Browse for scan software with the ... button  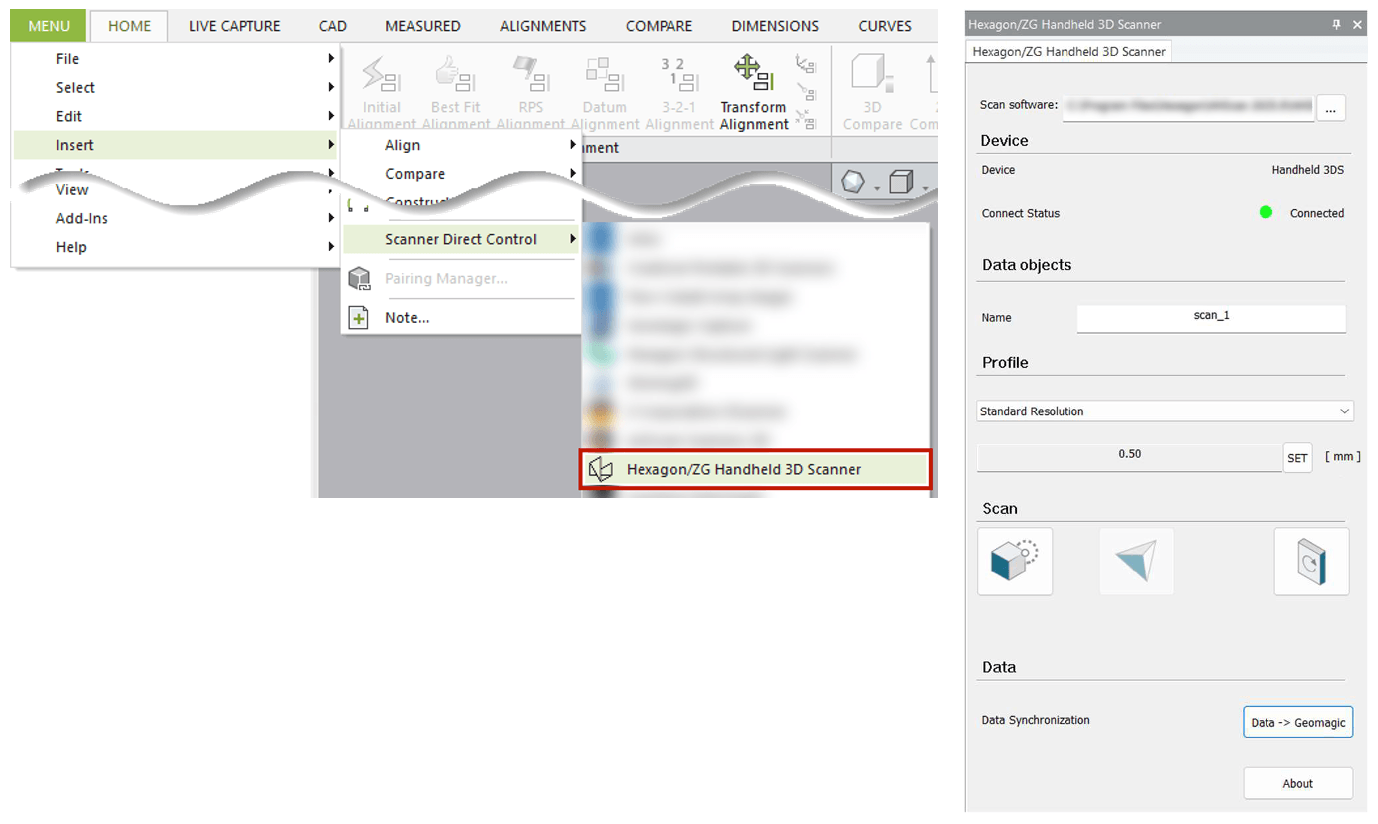[1331, 107]
